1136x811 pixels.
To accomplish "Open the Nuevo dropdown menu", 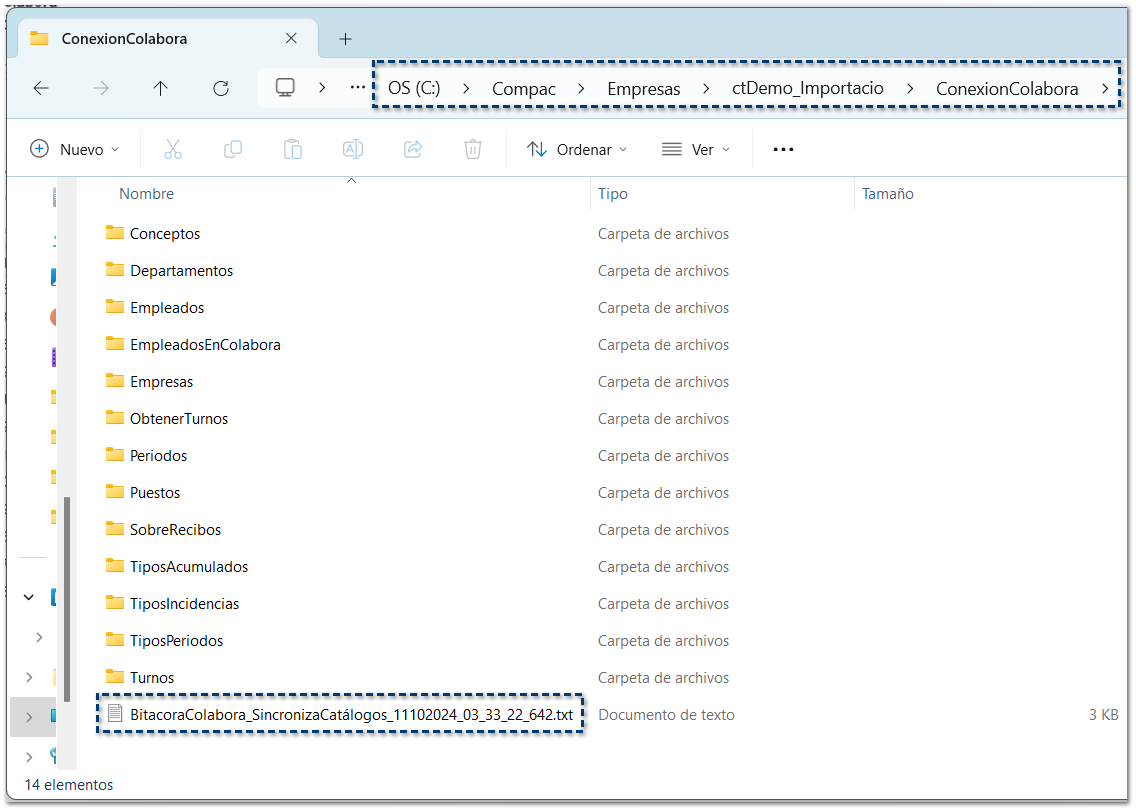I will point(75,149).
